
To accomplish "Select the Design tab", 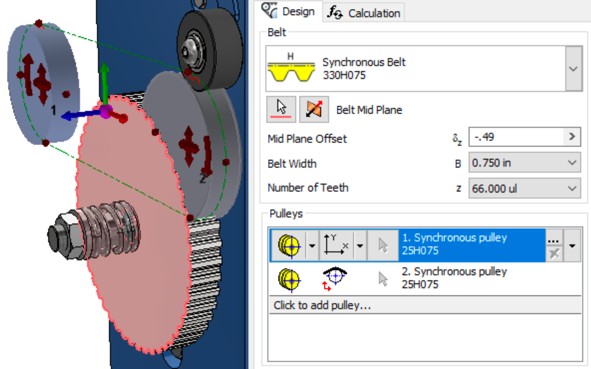I will point(289,11).
